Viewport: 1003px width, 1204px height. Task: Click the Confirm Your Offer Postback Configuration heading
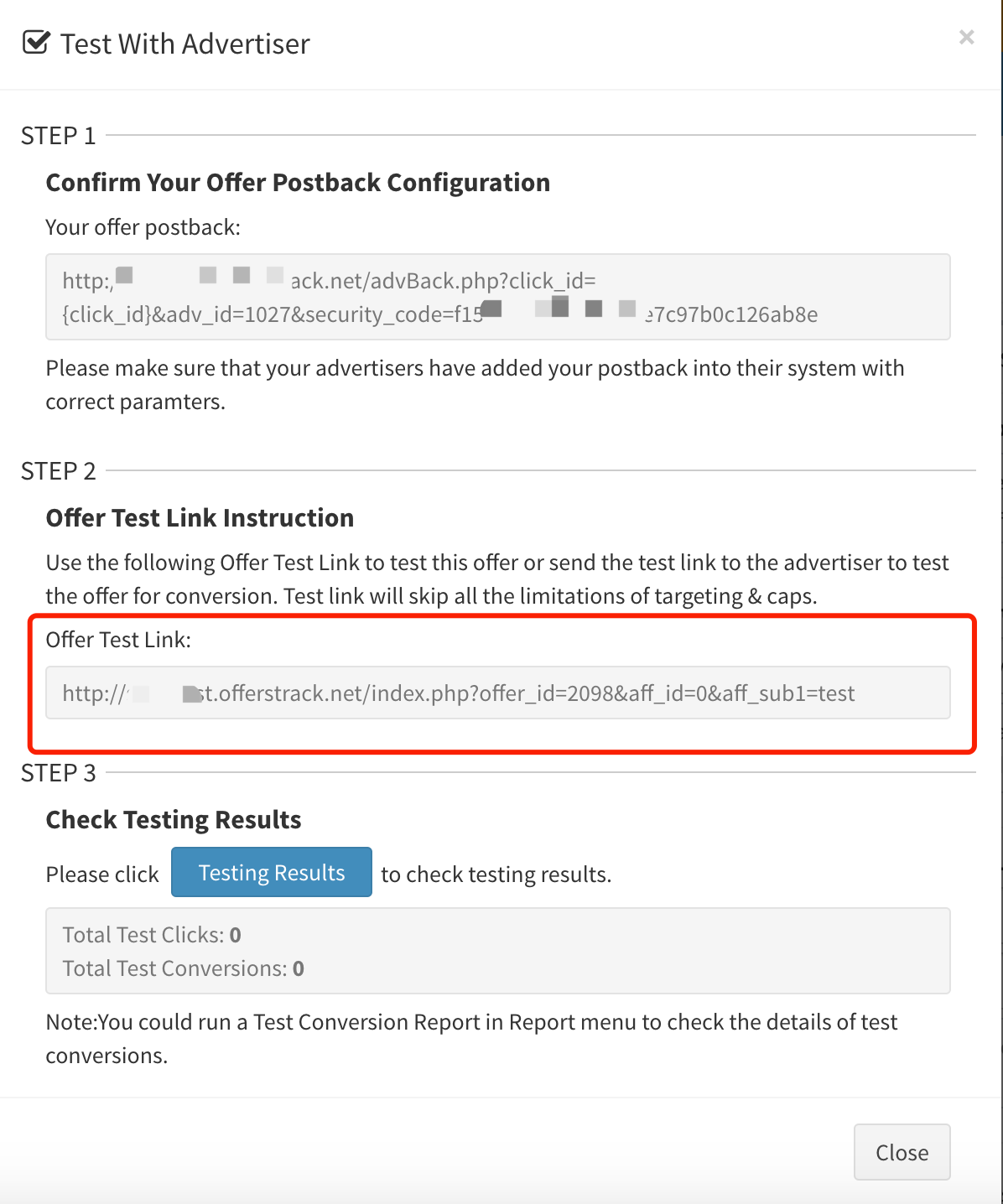click(298, 183)
